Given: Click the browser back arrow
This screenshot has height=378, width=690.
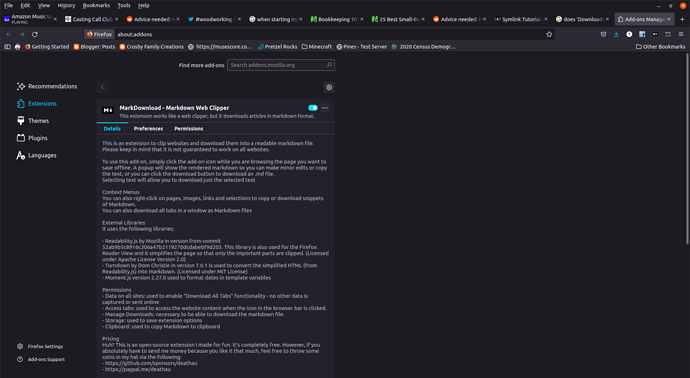Looking at the screenshot, I should coord(9,34).
